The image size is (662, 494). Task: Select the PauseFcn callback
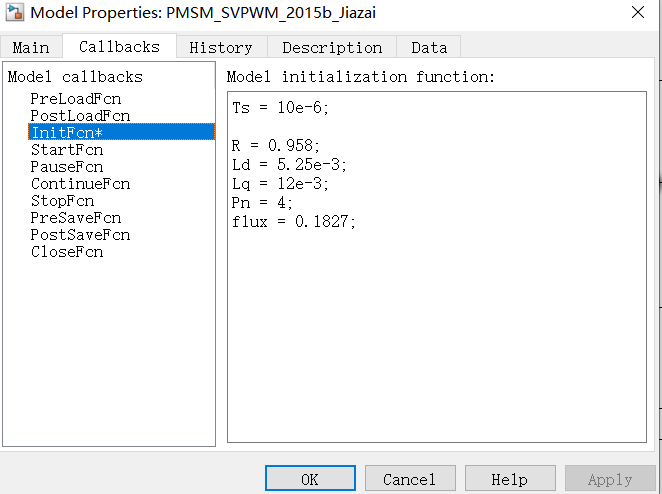[67, 166]
